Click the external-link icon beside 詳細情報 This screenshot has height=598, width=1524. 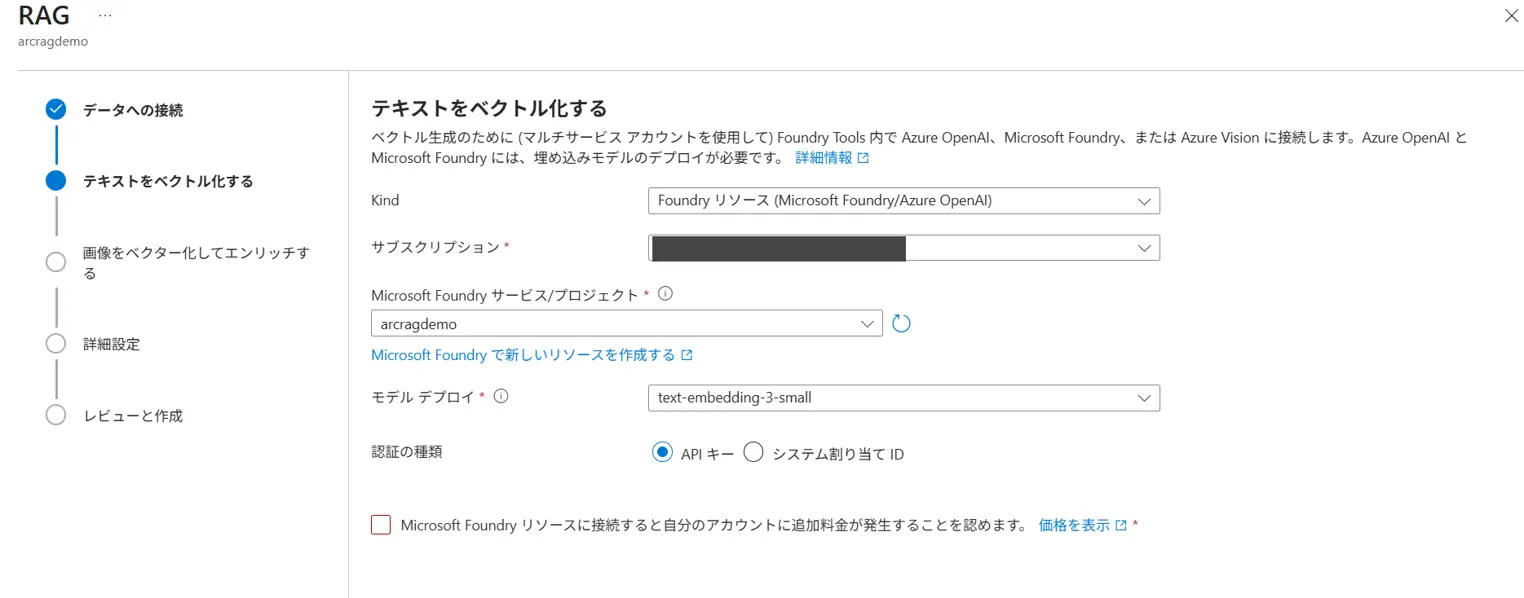(863, 158)
